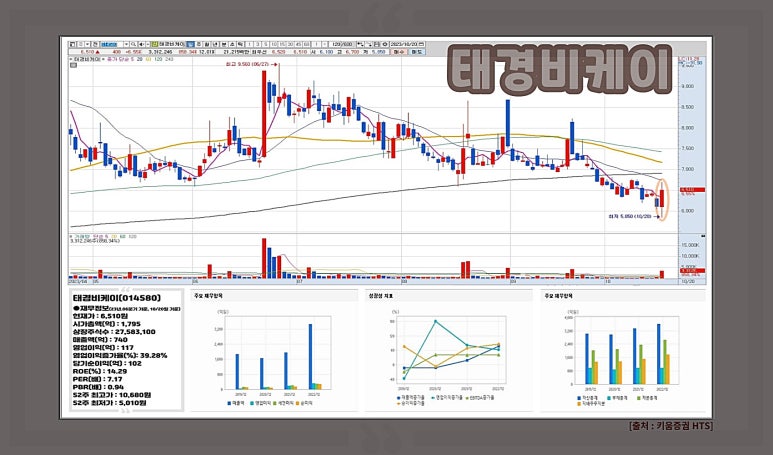Open chart settings gear icon

coord(385,44)
